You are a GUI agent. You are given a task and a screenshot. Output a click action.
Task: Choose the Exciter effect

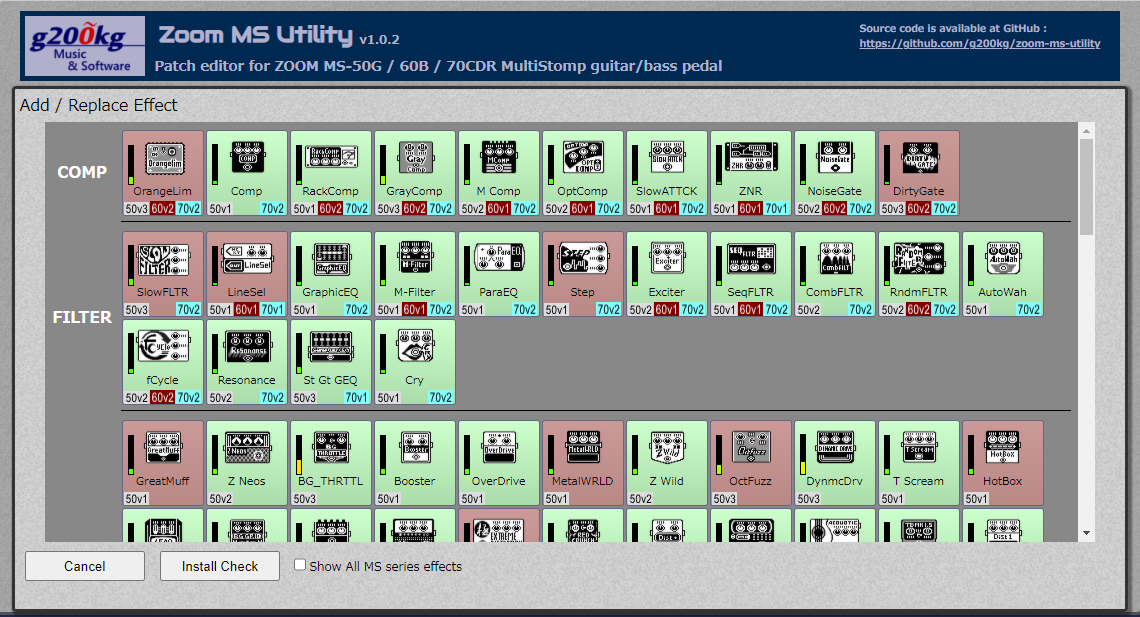pos(667,274)
